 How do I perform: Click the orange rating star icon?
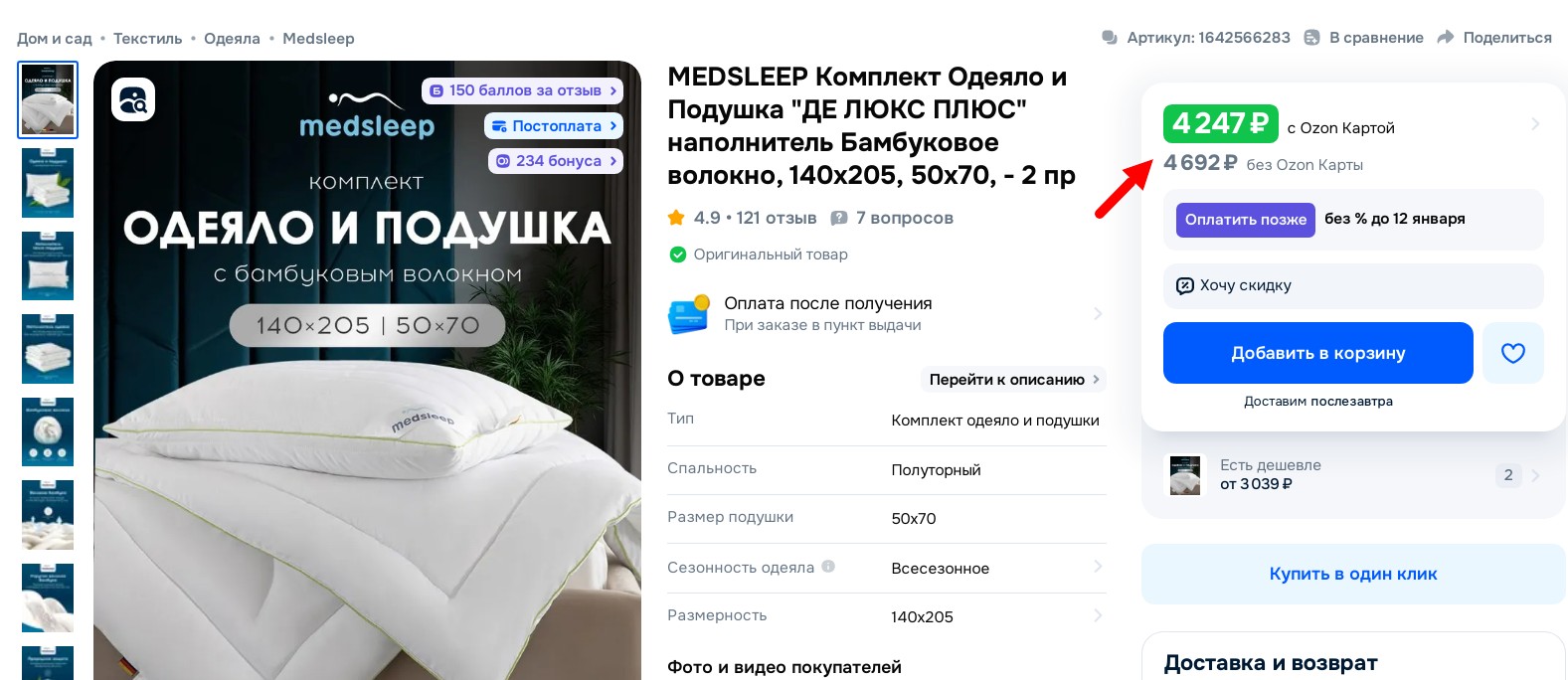click(x=676, y=217)
